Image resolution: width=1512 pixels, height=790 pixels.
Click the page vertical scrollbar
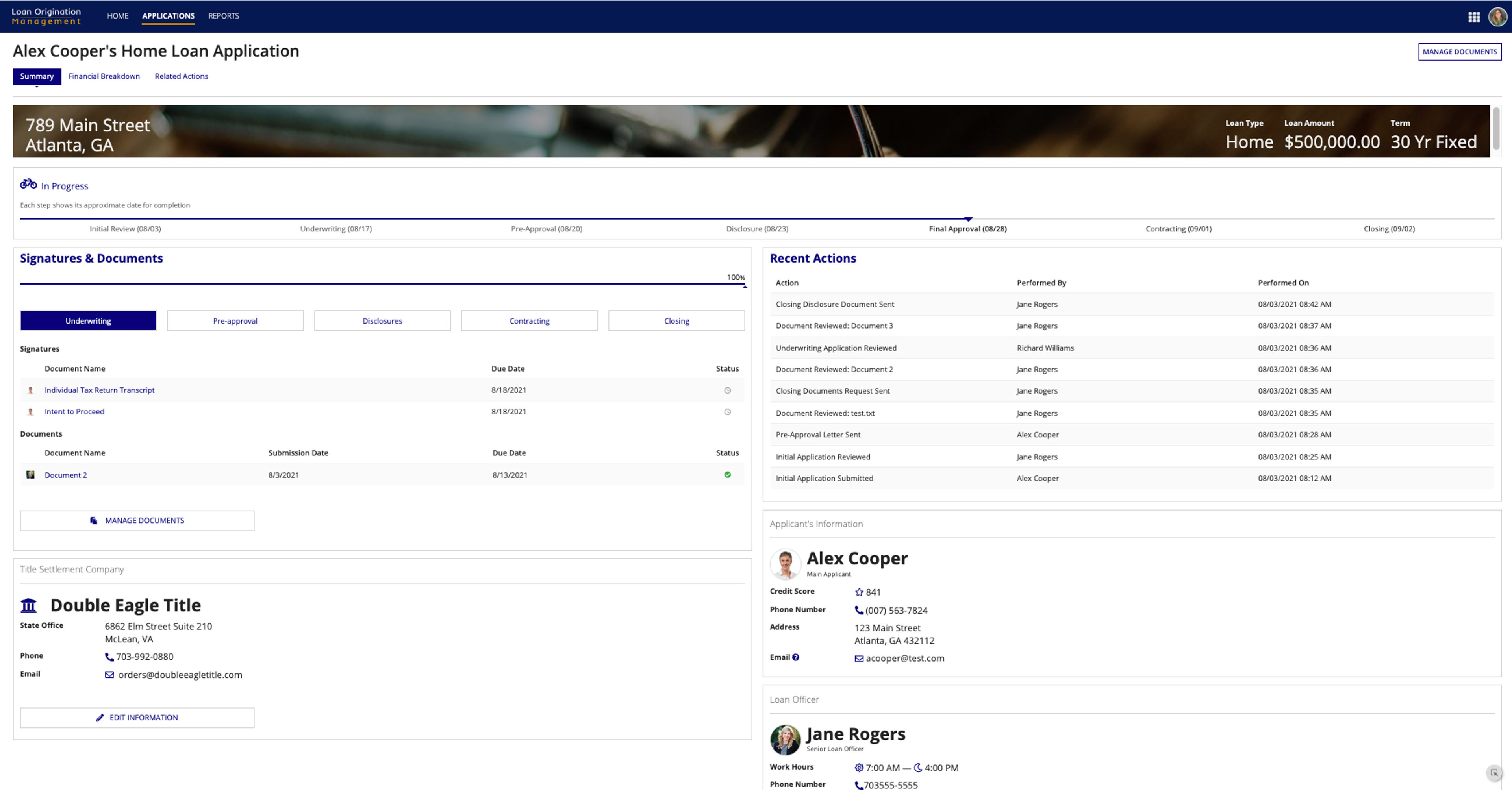pos(1496,129)
